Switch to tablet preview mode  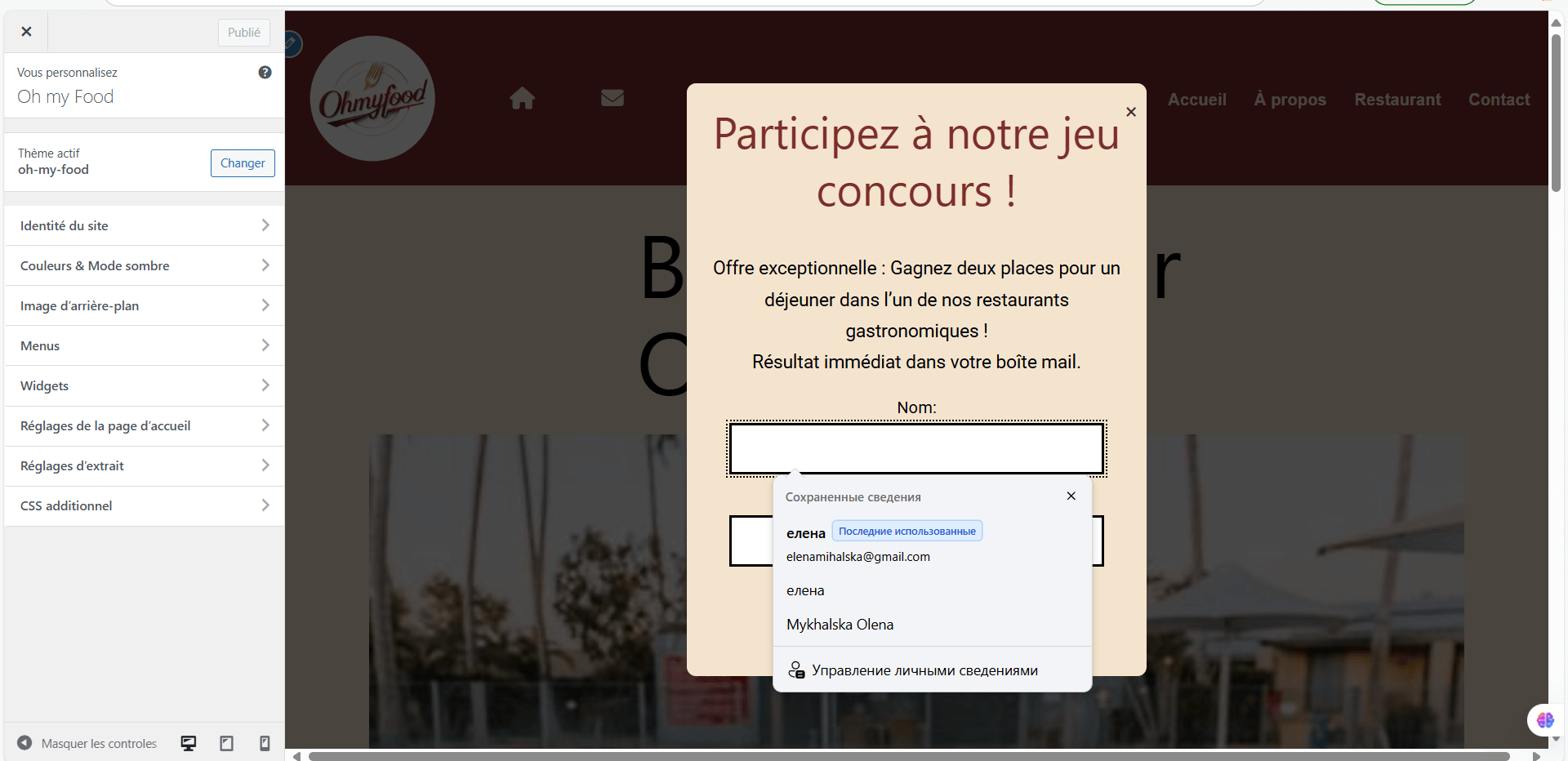[x=226, y=743]
